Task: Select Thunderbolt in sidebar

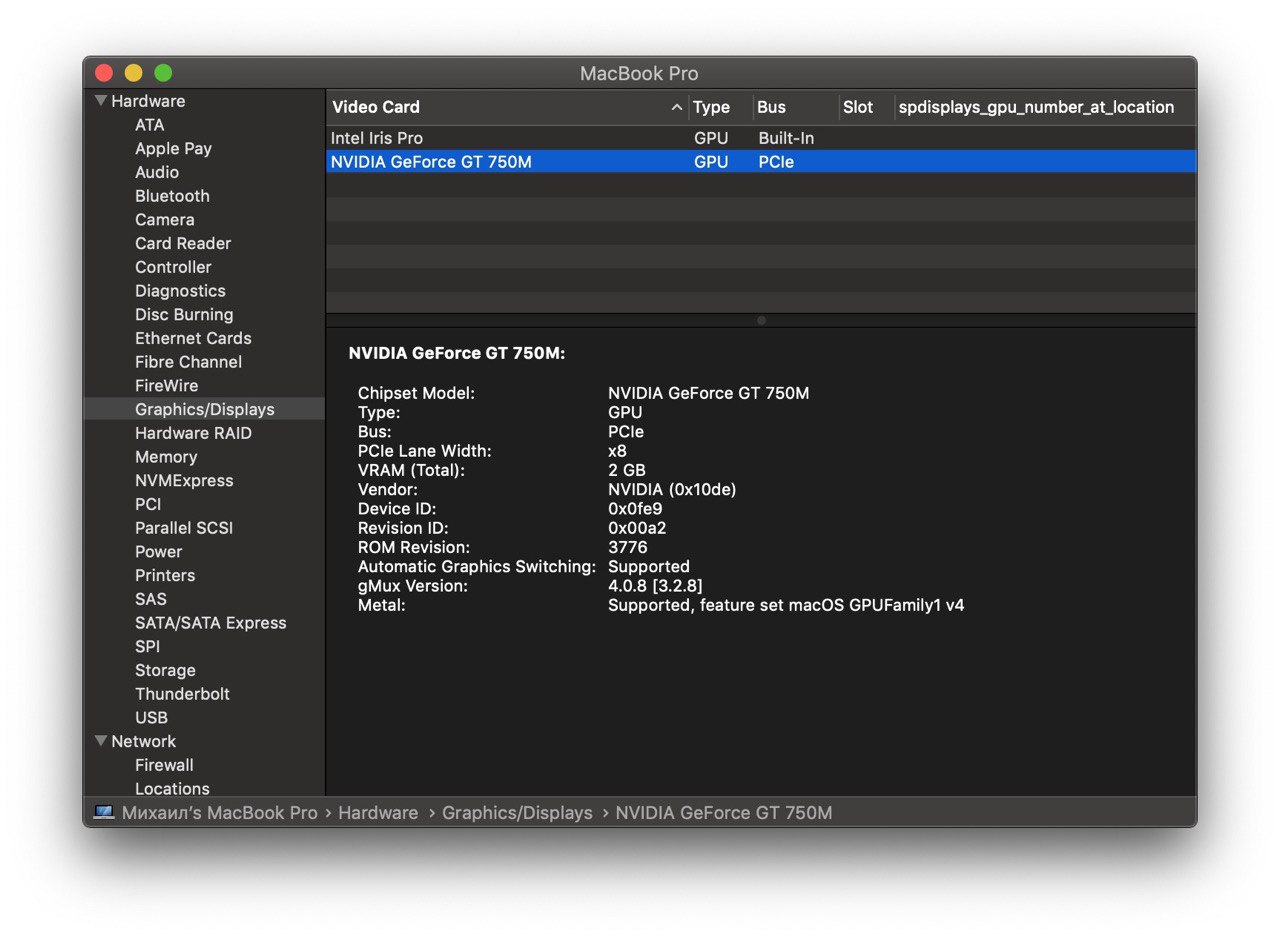Action: pyautogui.click(x=182, y=694)
